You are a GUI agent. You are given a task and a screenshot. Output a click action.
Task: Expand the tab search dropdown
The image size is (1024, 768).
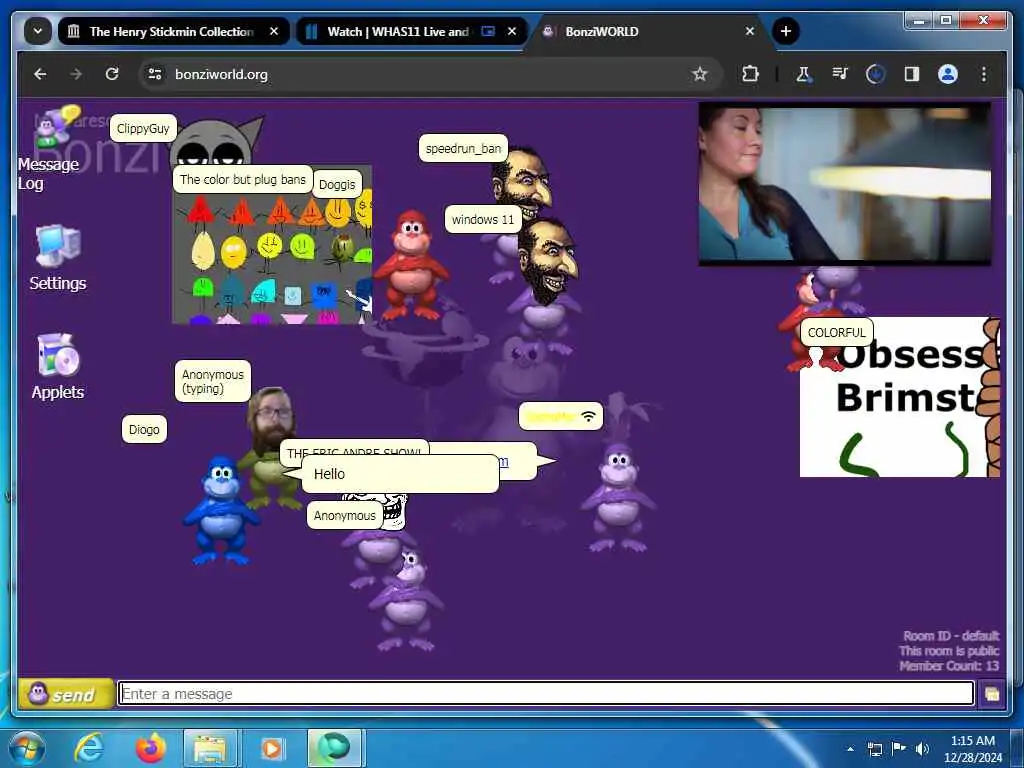tap(38, 31)
